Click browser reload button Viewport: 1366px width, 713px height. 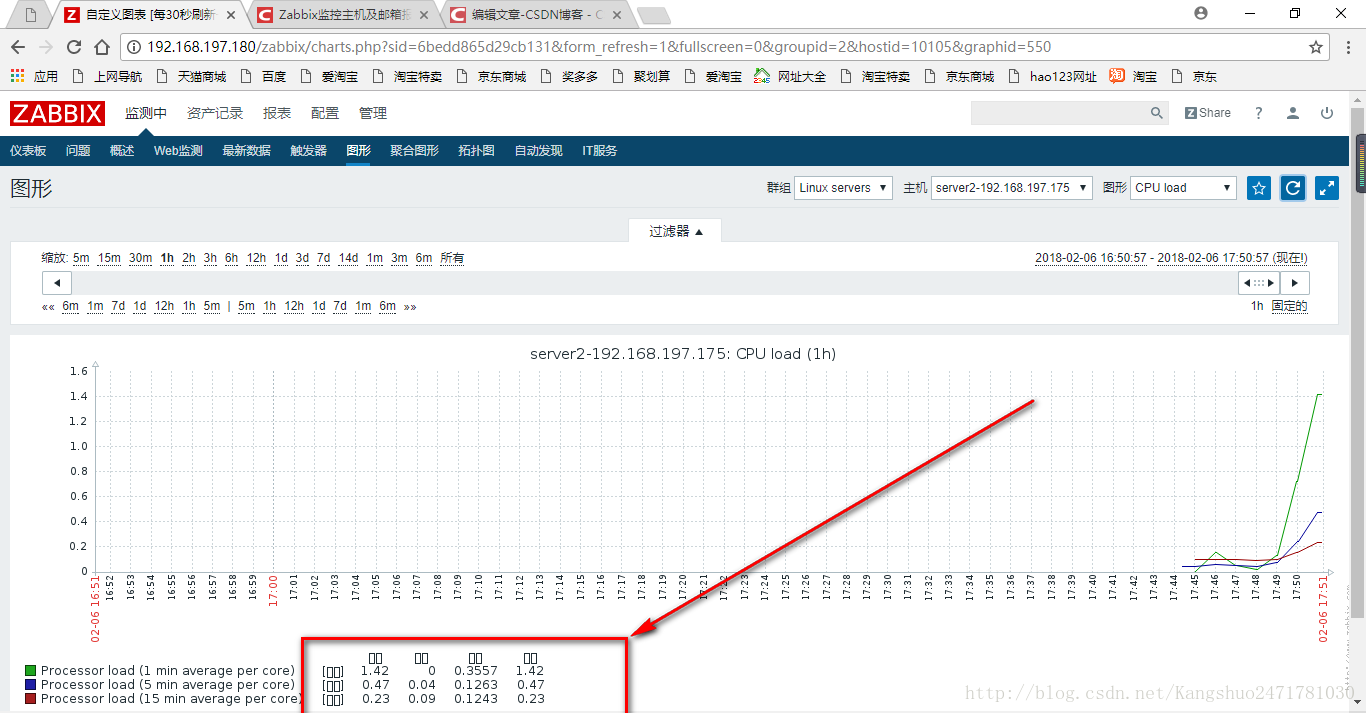74,47
